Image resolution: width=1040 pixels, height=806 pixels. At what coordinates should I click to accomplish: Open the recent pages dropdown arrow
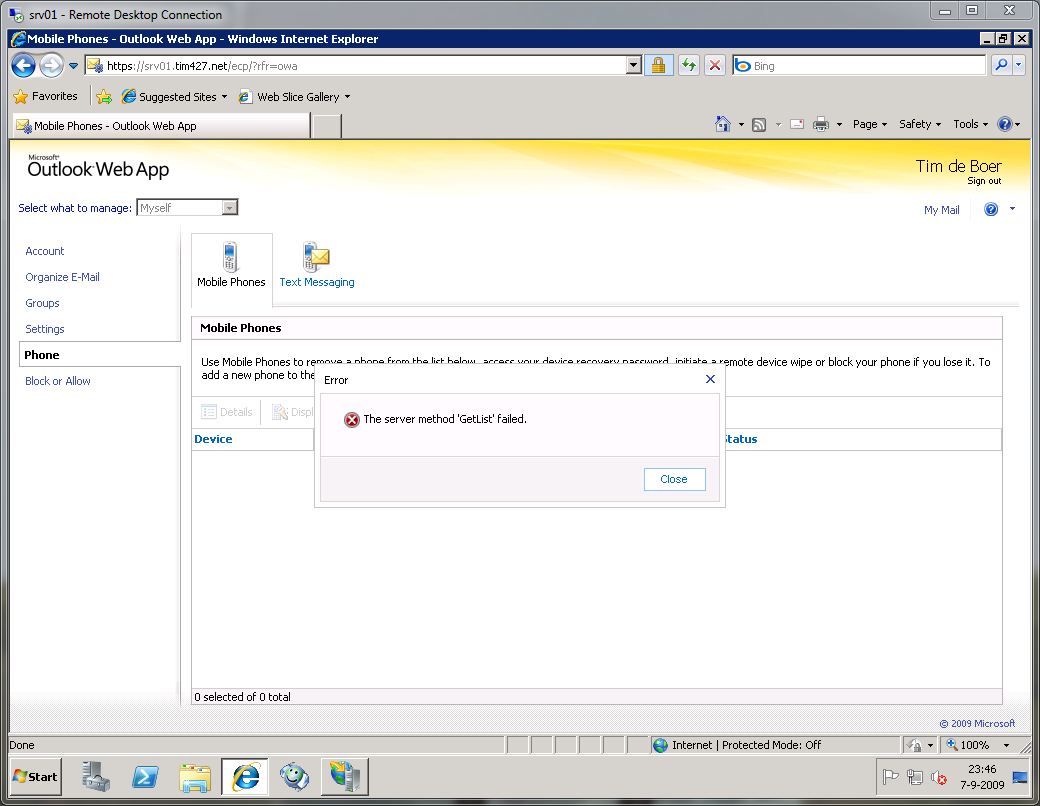[74, 66]
